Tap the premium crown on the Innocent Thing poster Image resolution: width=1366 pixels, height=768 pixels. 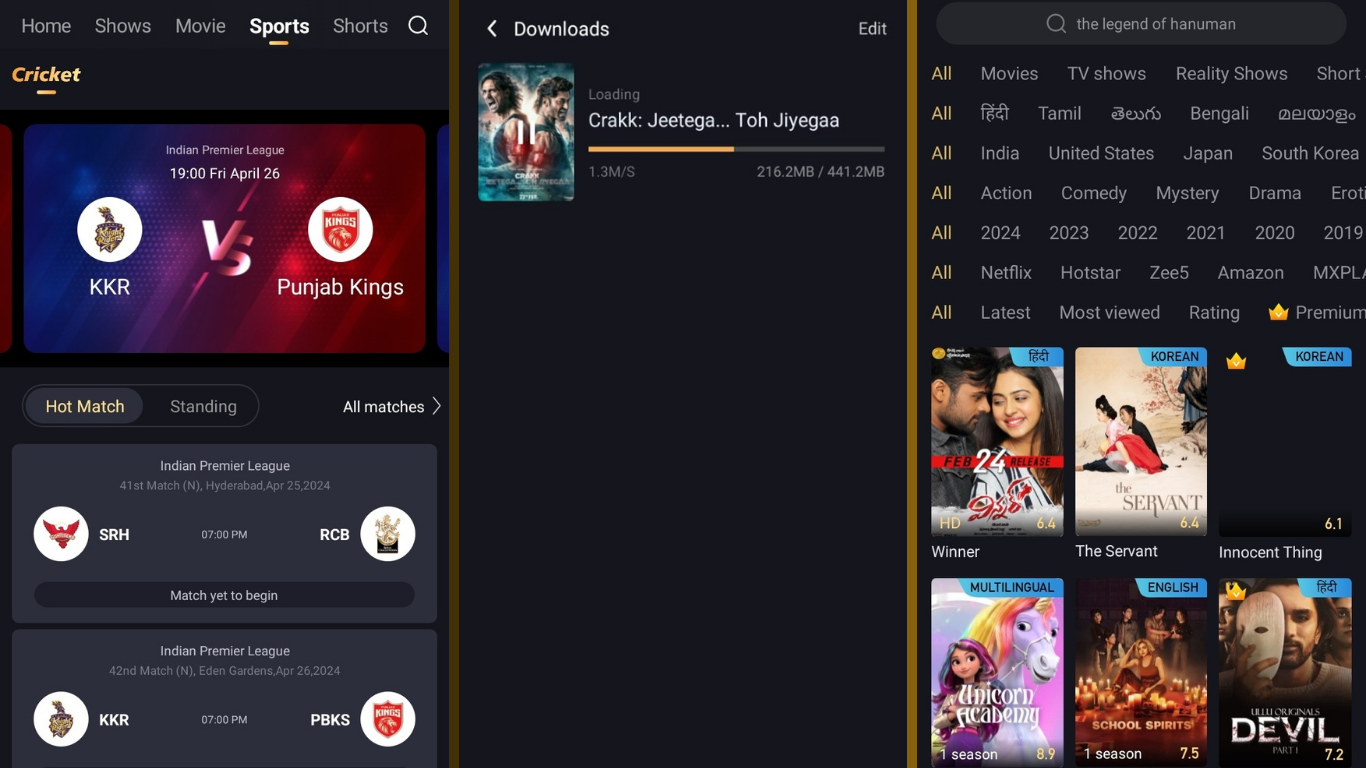[x=1236, y=361]
